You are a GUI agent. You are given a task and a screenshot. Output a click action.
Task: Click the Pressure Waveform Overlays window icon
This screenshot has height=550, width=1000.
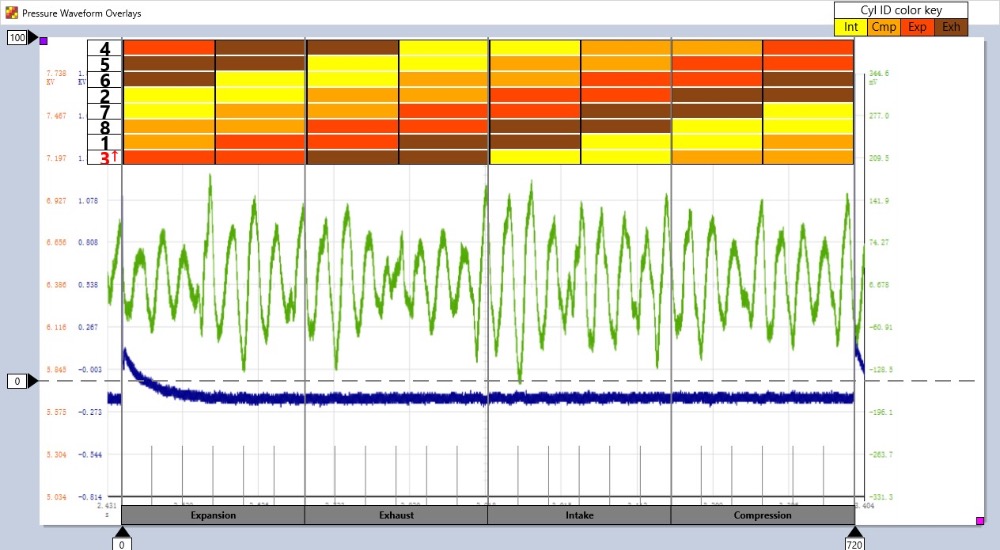coord(11,13)
